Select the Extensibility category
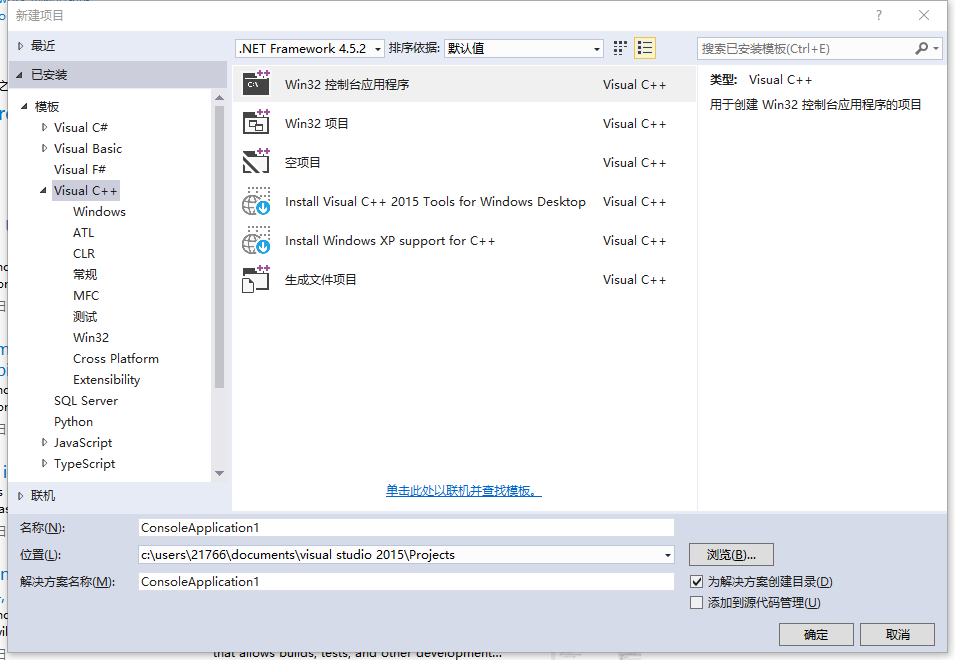Image resolution: width=955 pixels, height=660 pixels. (x=107, y=379)
